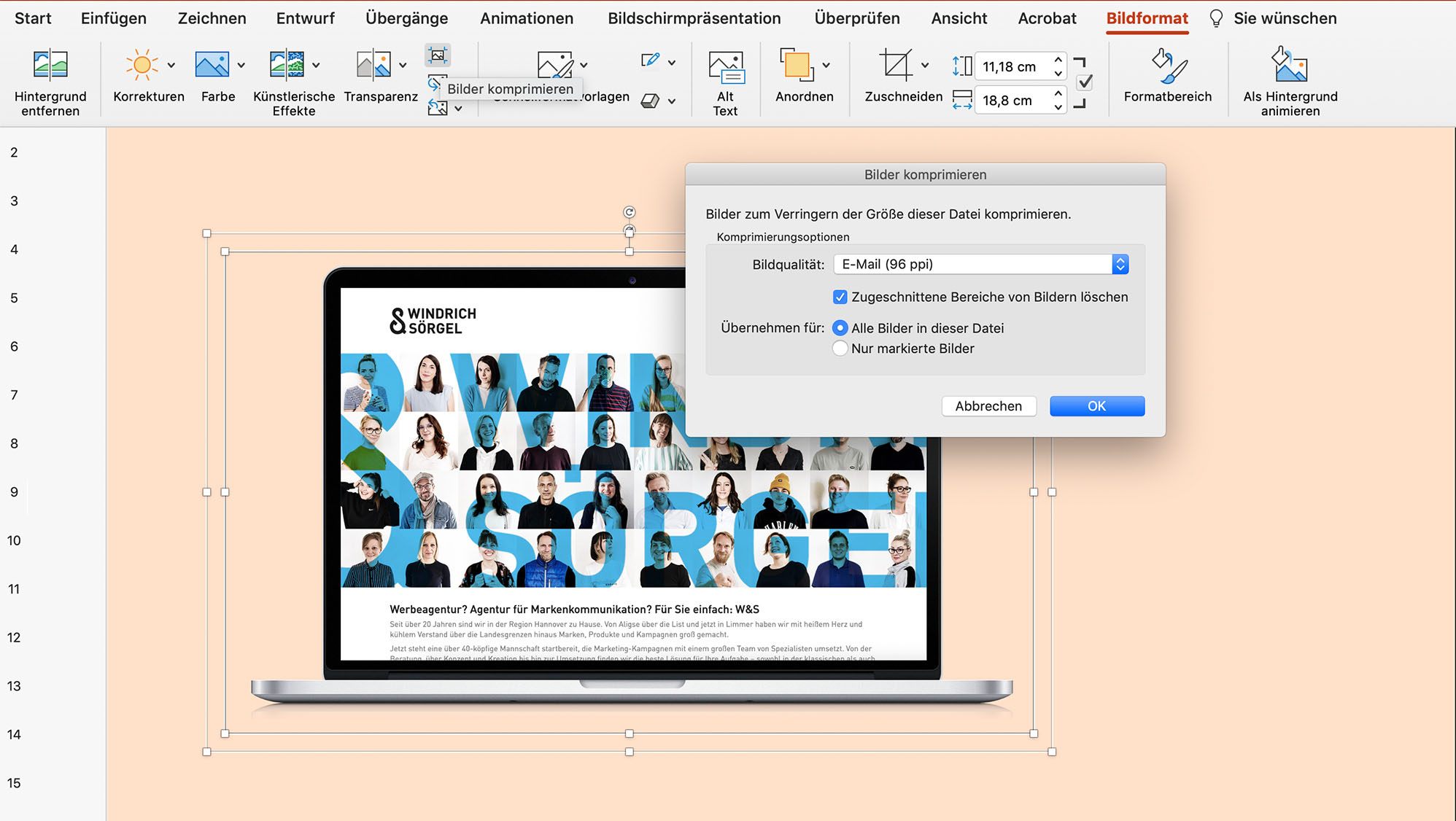Image resolution: width=1456 pixels, height=821 pixels.
Task: Expand the Zuschneiden dropdown arrow
Action: (x=925, y=65)
